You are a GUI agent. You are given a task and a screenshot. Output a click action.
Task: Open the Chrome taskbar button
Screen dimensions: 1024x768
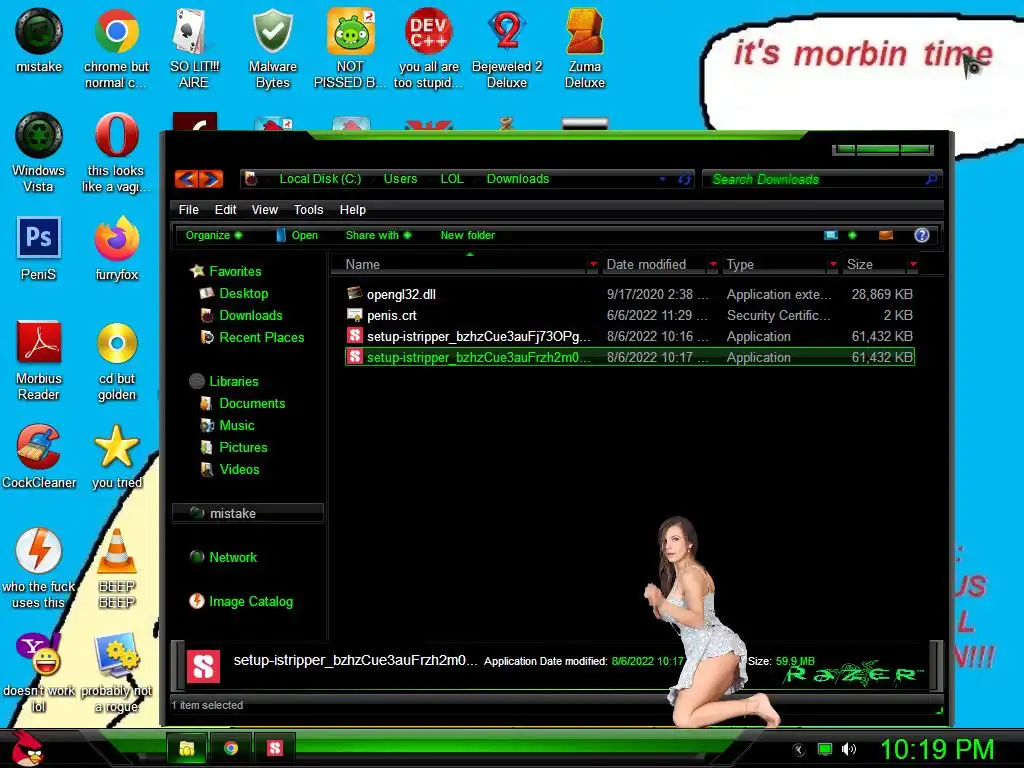coord(231,748)
